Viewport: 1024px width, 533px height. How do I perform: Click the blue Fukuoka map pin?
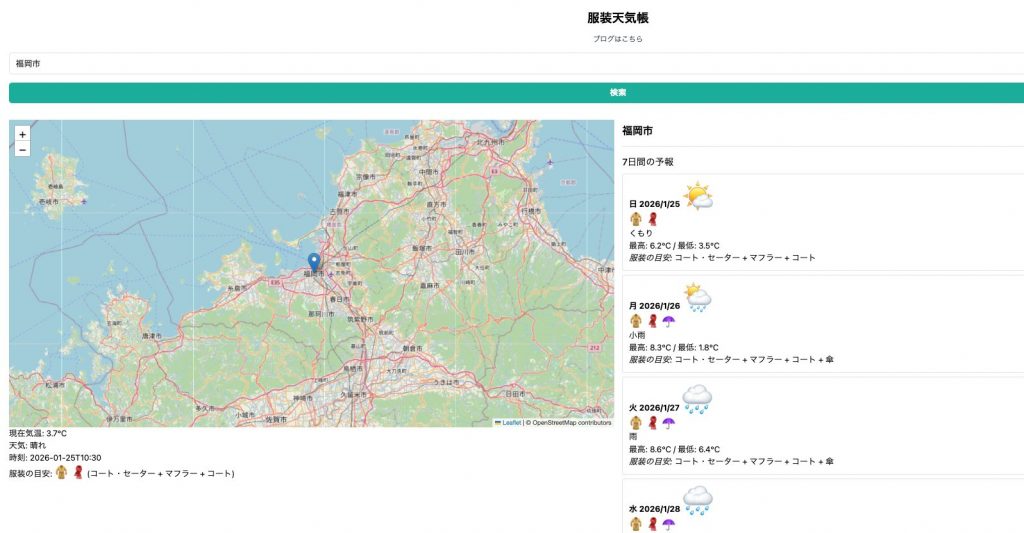tap(314, 263)
